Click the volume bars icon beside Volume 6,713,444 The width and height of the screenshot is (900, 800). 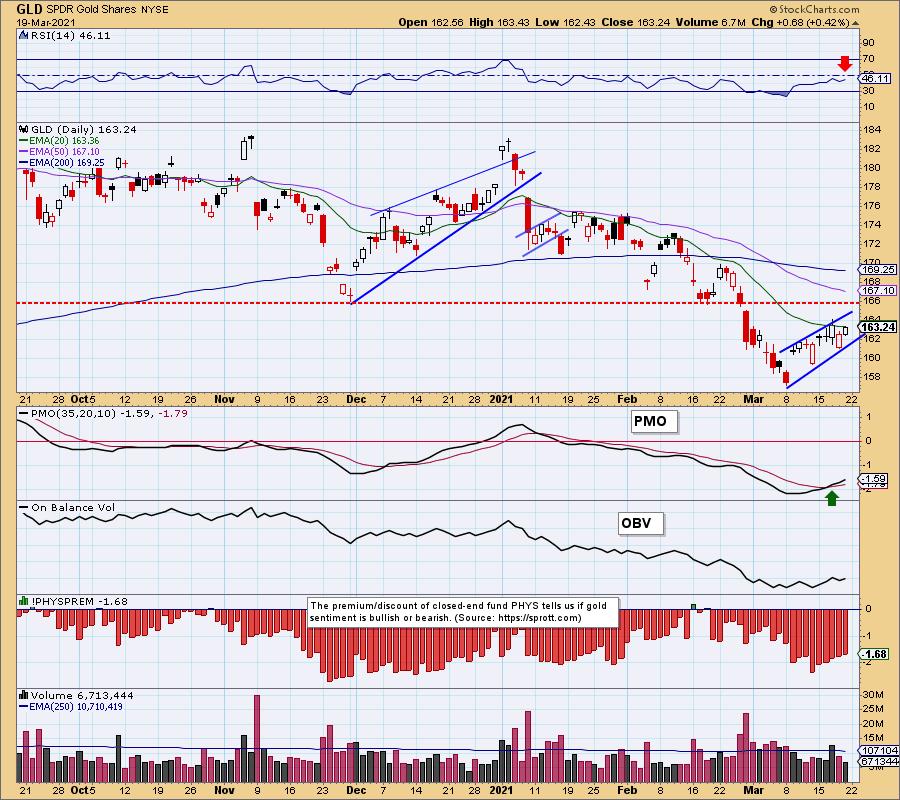[x=24, y=694]
